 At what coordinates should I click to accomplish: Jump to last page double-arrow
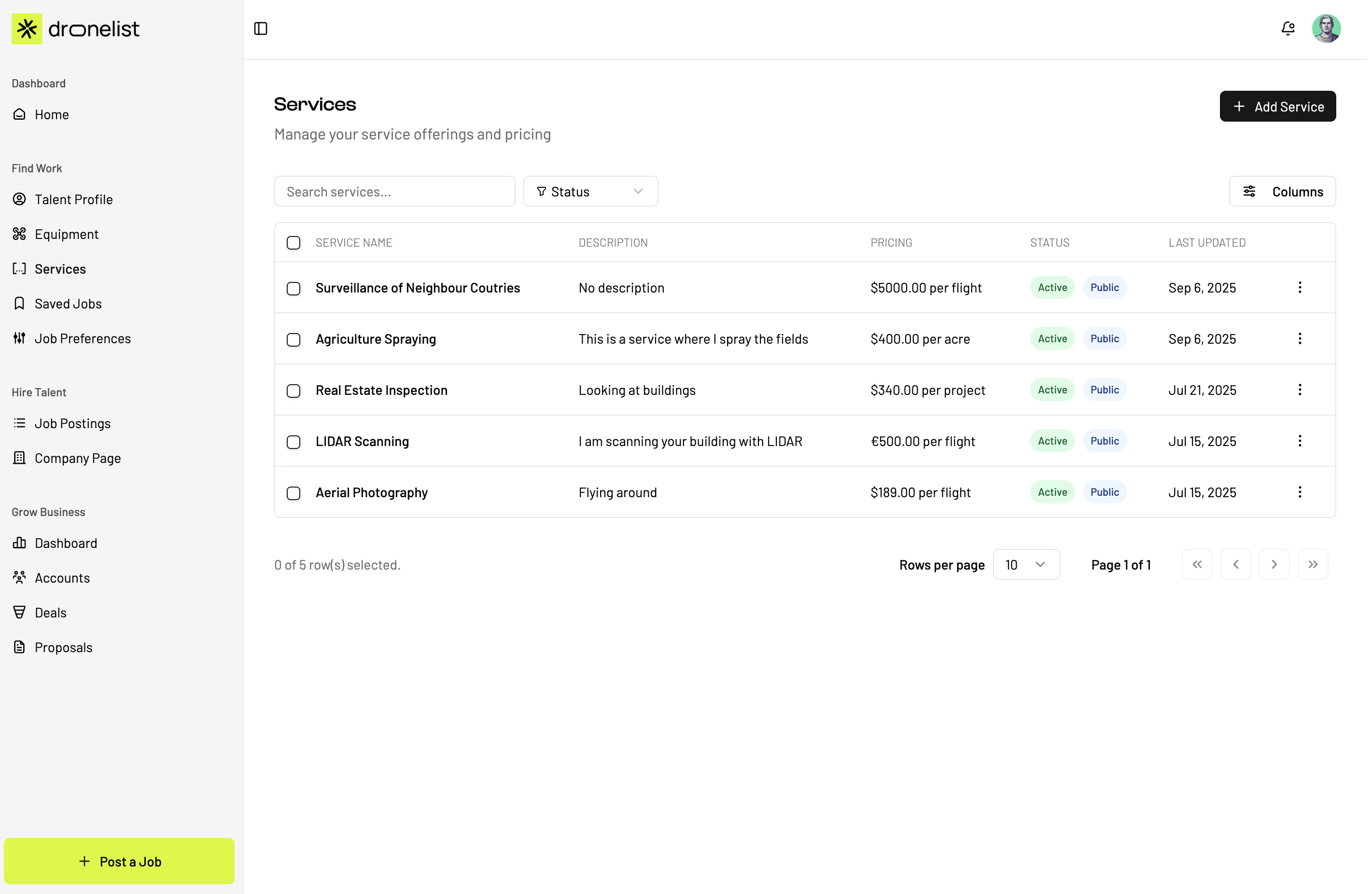pos(1313,564)
